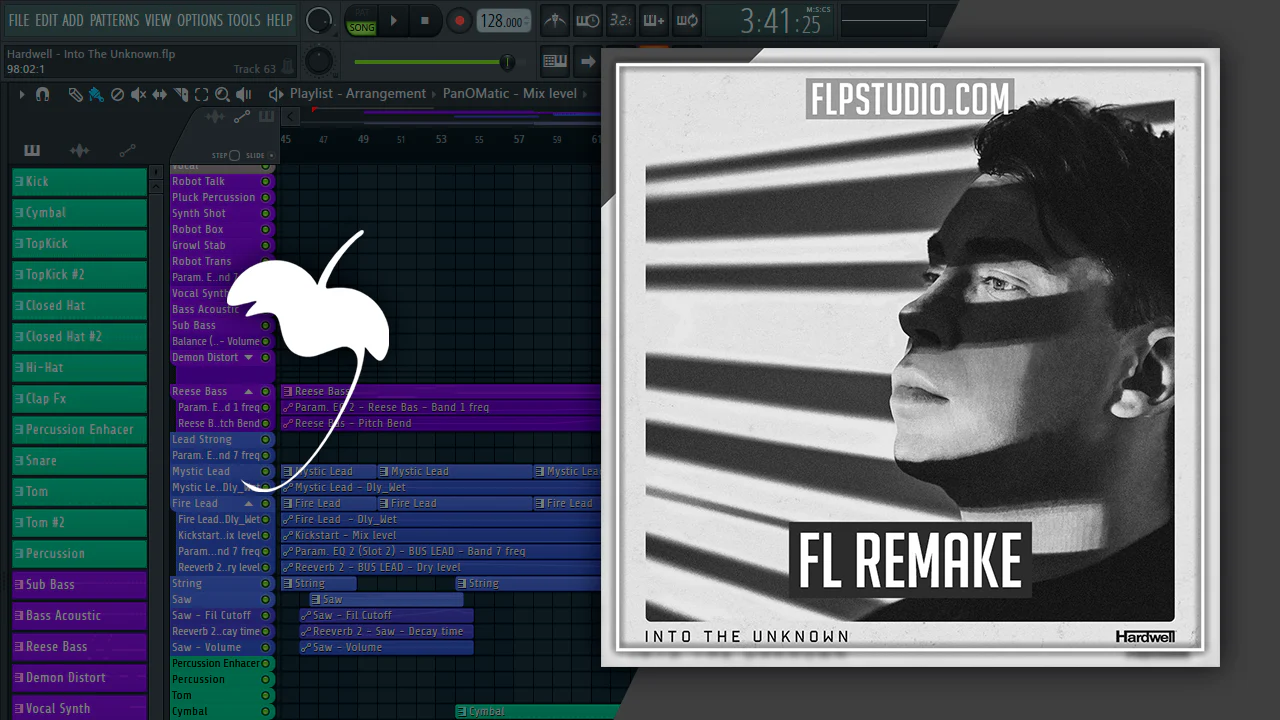Click the master pitch knob
This screenshot has height=720, width=1280.
[x=319, y=61]
